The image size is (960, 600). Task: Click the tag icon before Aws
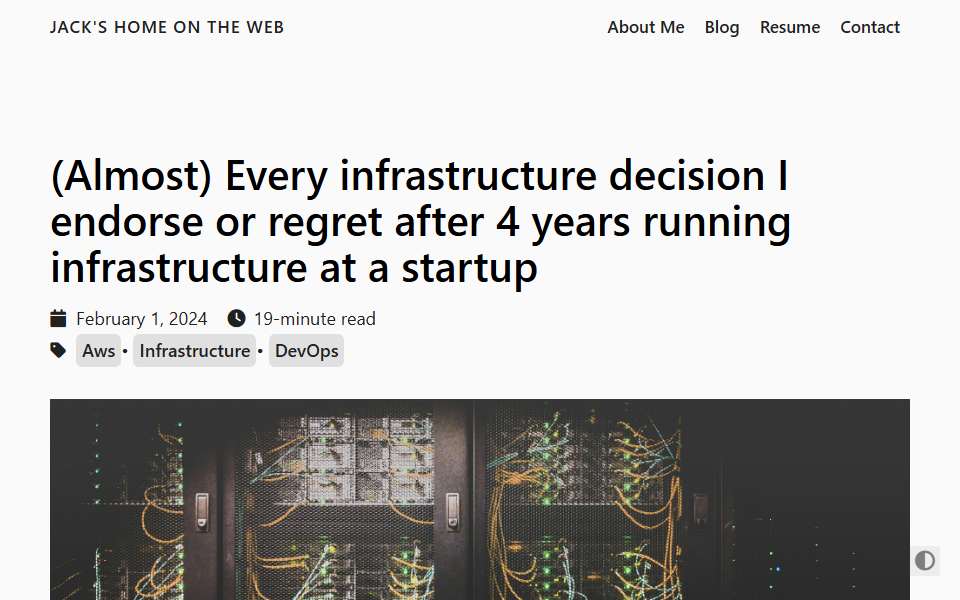pos(58,350)
